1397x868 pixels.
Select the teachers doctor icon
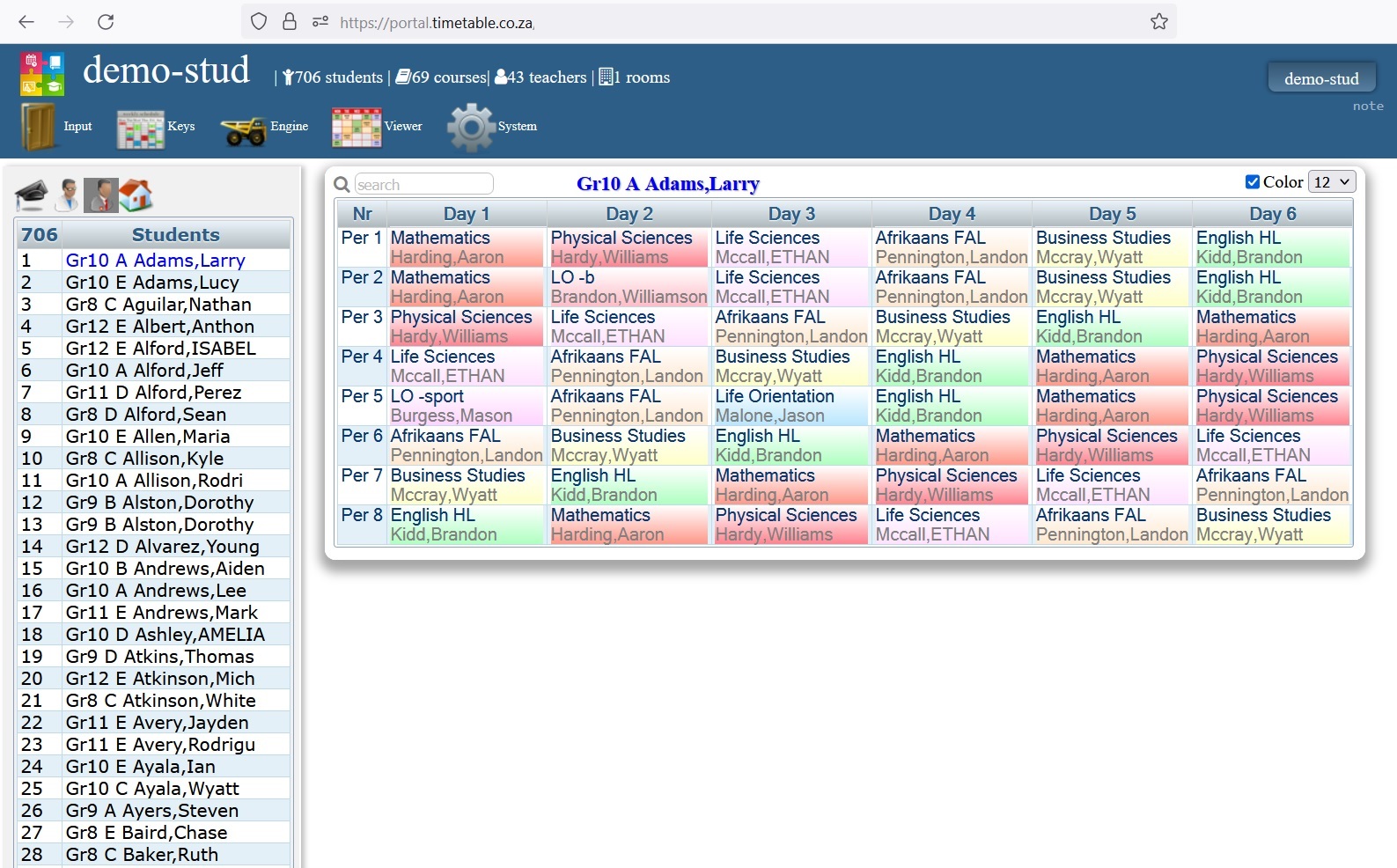tap(67, 195)
